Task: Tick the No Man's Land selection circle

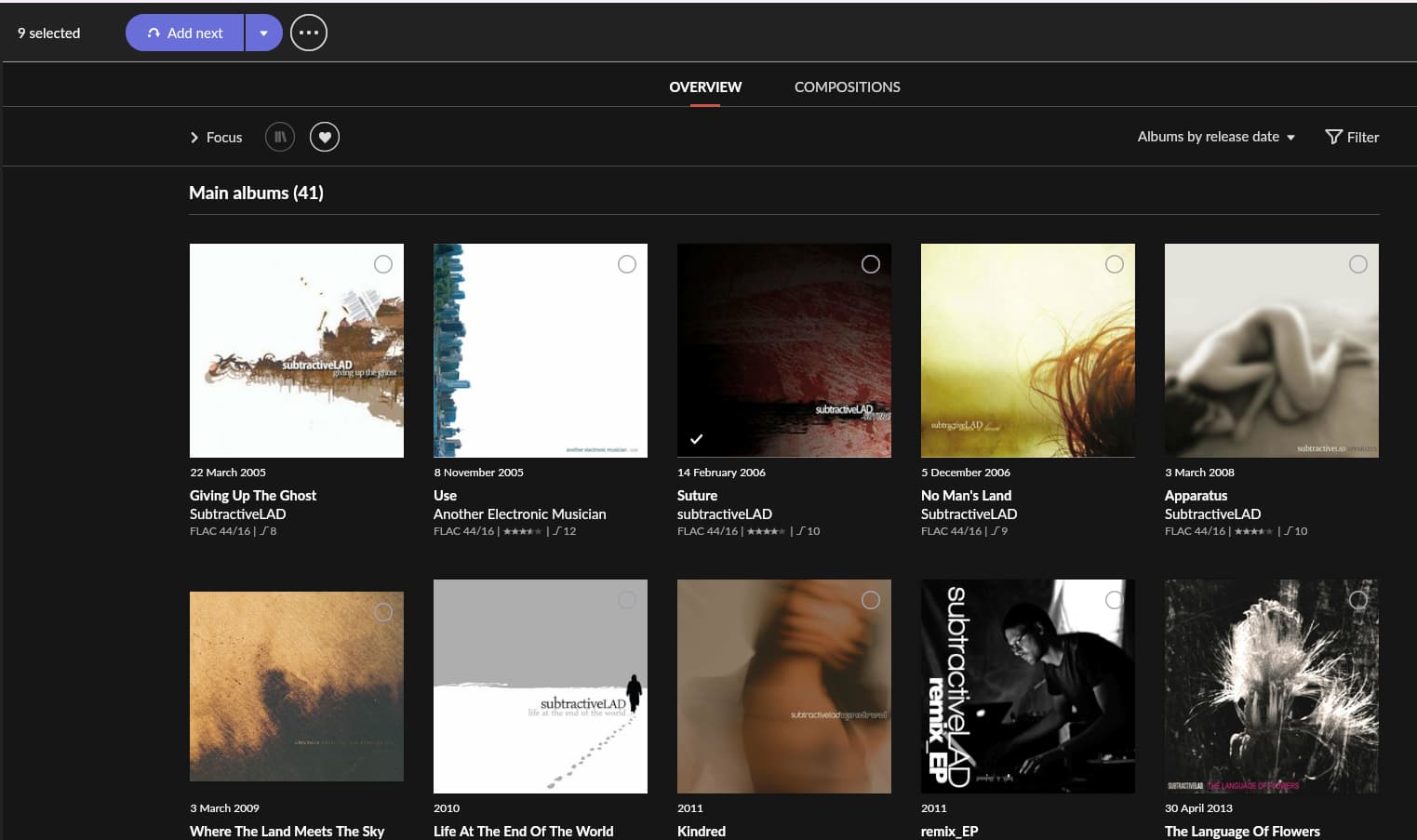Action: 1114,264
